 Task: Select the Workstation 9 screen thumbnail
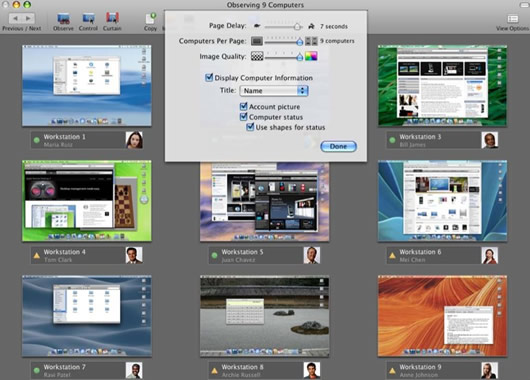pyautogui.click(x=442, y=316)
